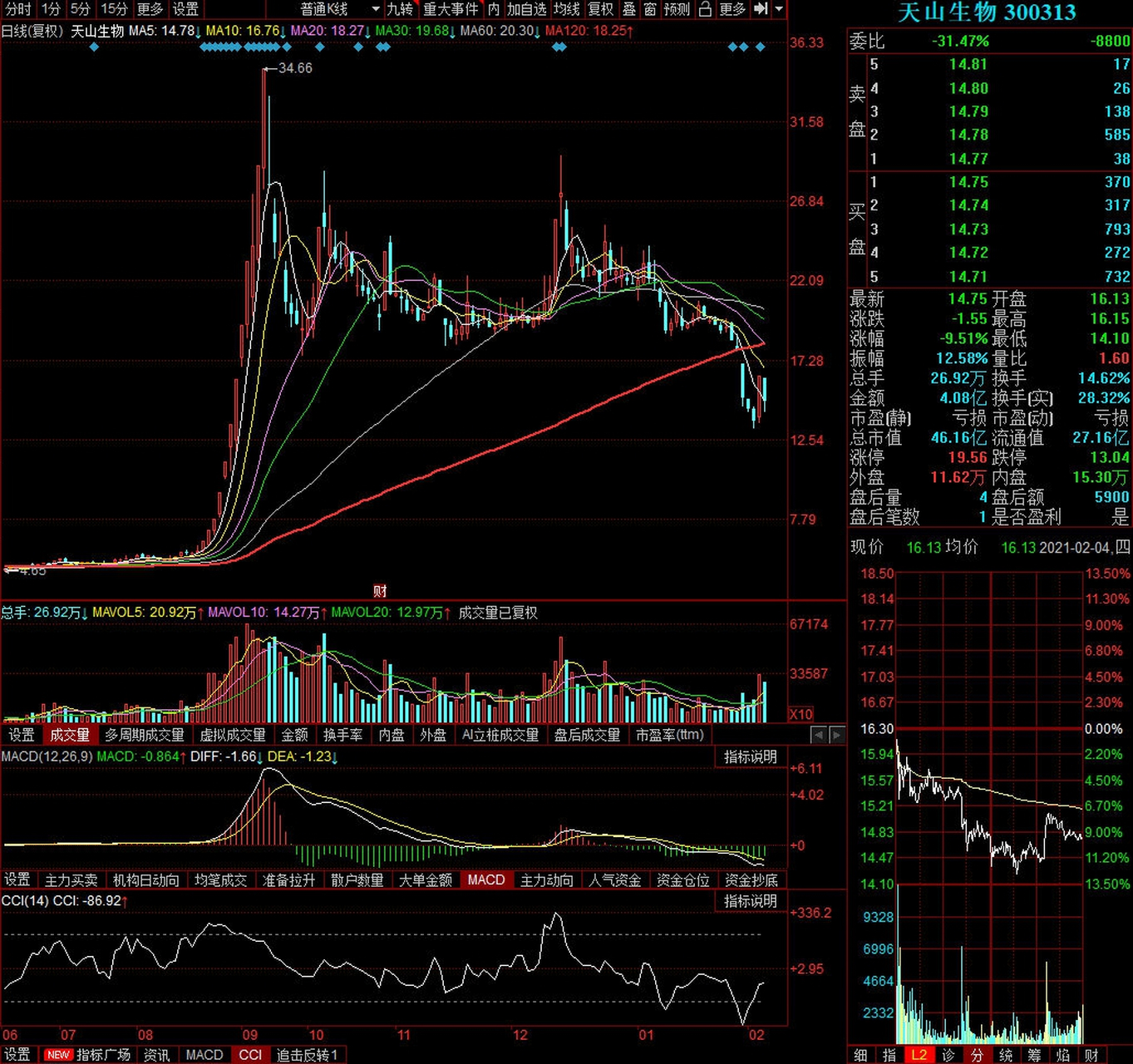The width and height of the screenshot is (1133, 1064).
Task: Select 虚拟成交量 tab
Action: [233, 735]
